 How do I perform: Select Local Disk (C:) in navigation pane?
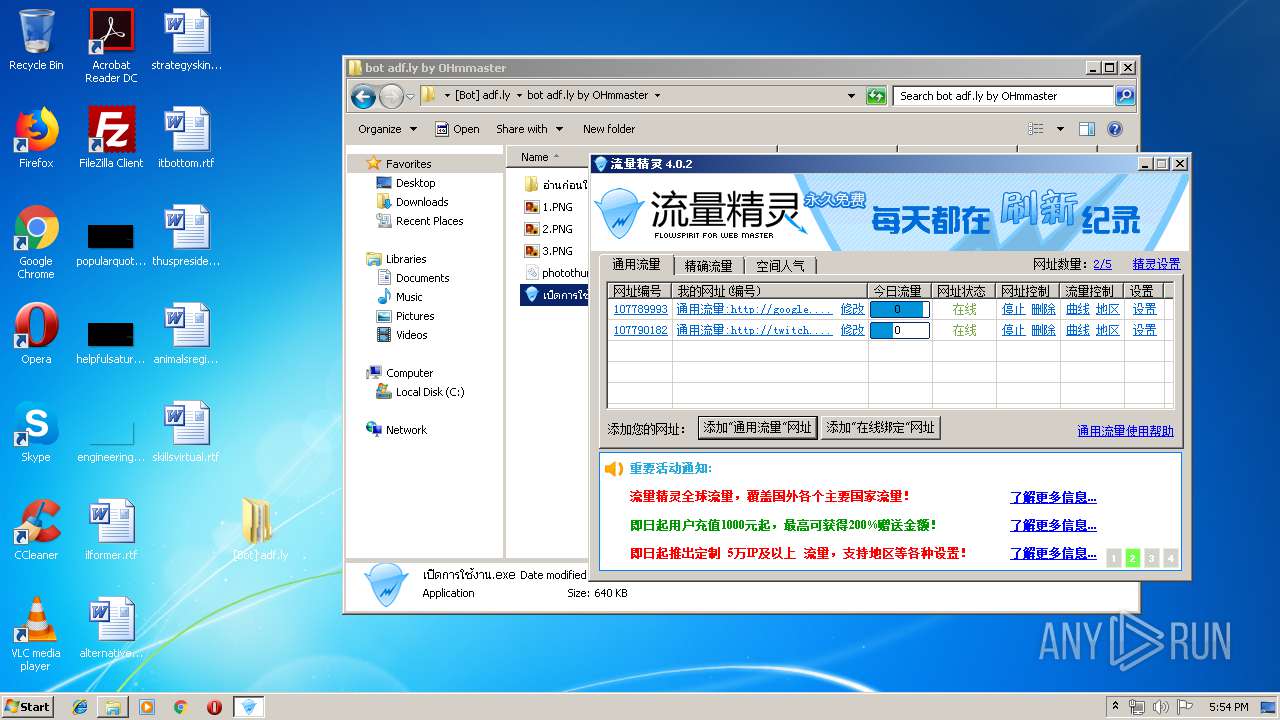click(420, 392)
